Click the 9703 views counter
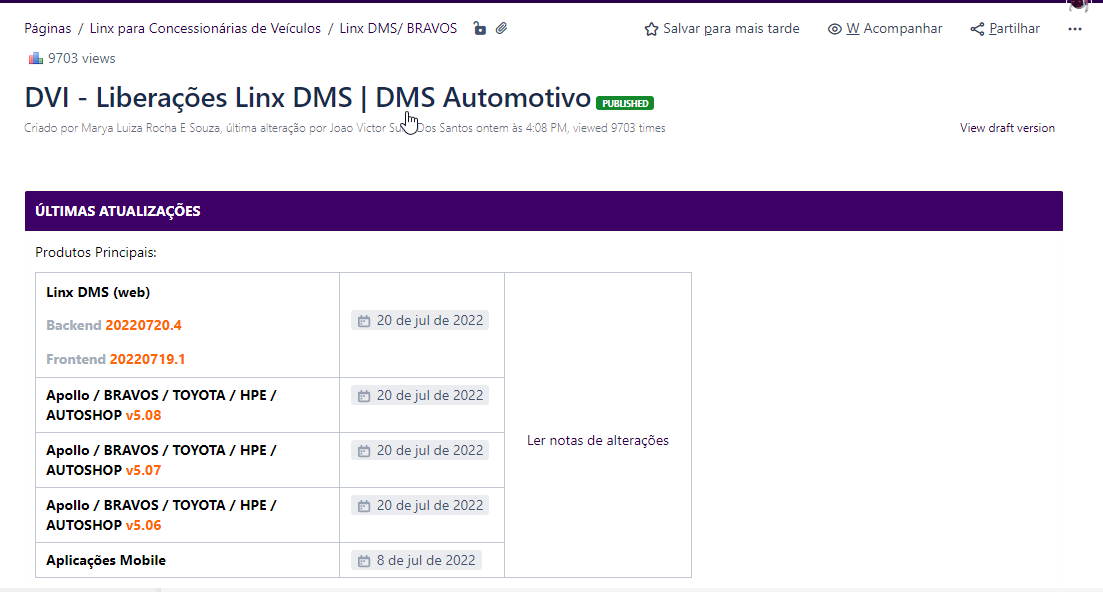The height and width of the screenshot is (592, 1103). (x=82, y=58)
